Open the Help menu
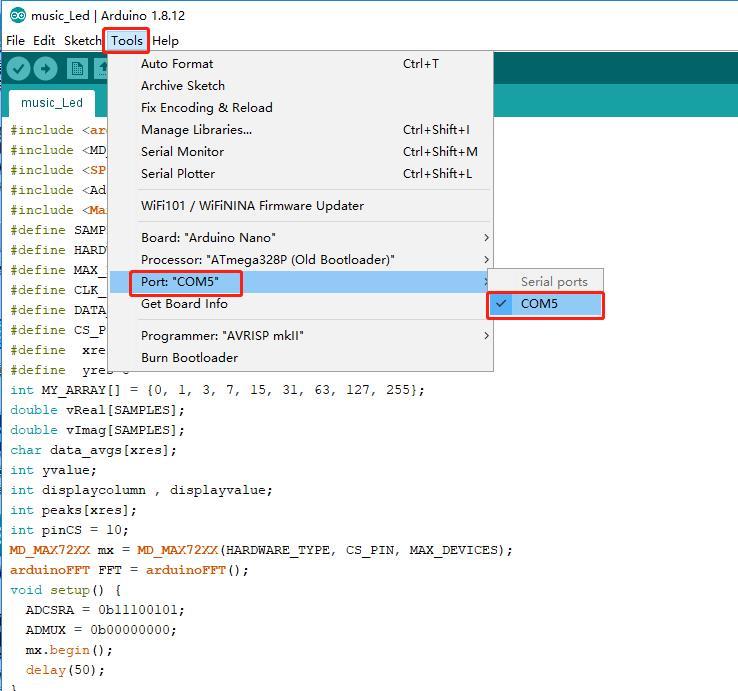 click(x=165, y=41)
